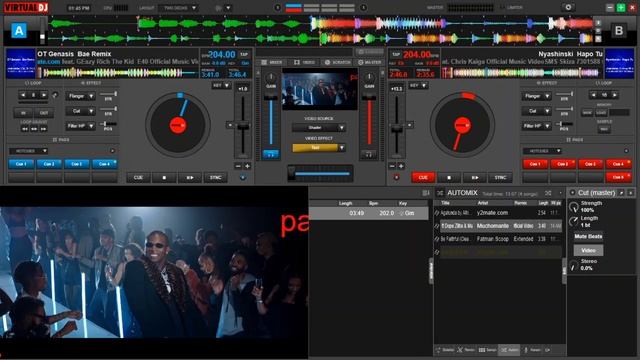Click left deck pitch plus button

[247, 166]
